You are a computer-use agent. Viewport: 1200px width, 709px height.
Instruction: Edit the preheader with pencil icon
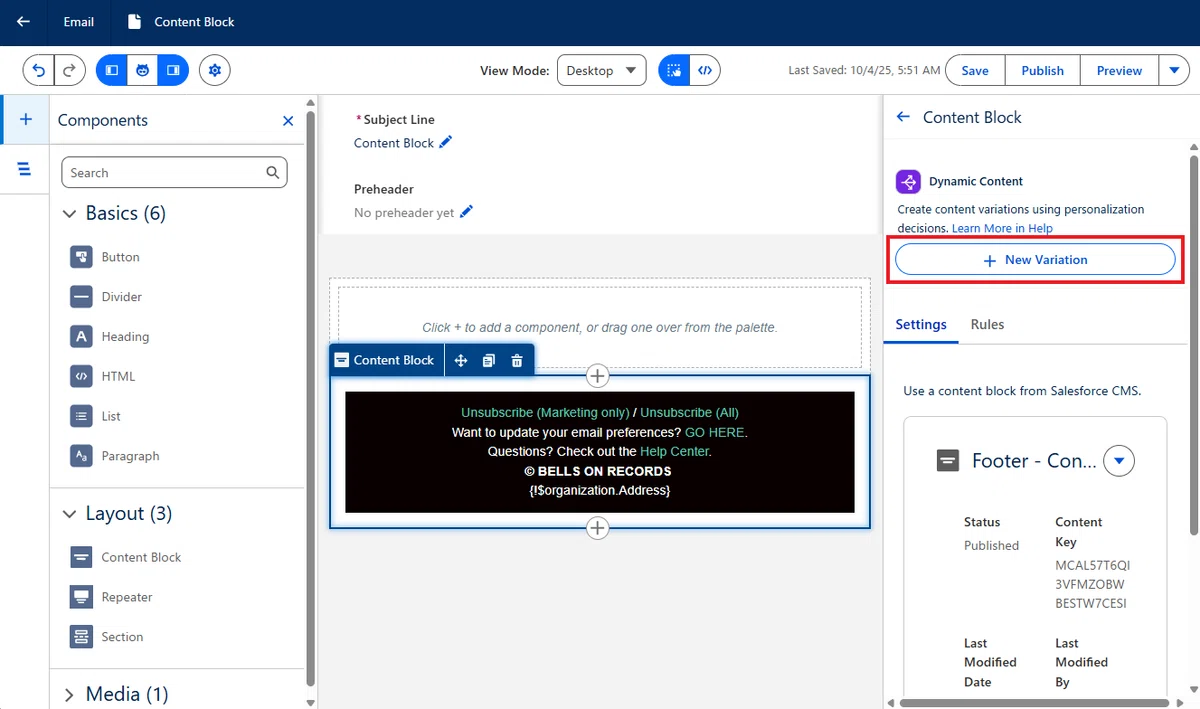tap(466, 212)
